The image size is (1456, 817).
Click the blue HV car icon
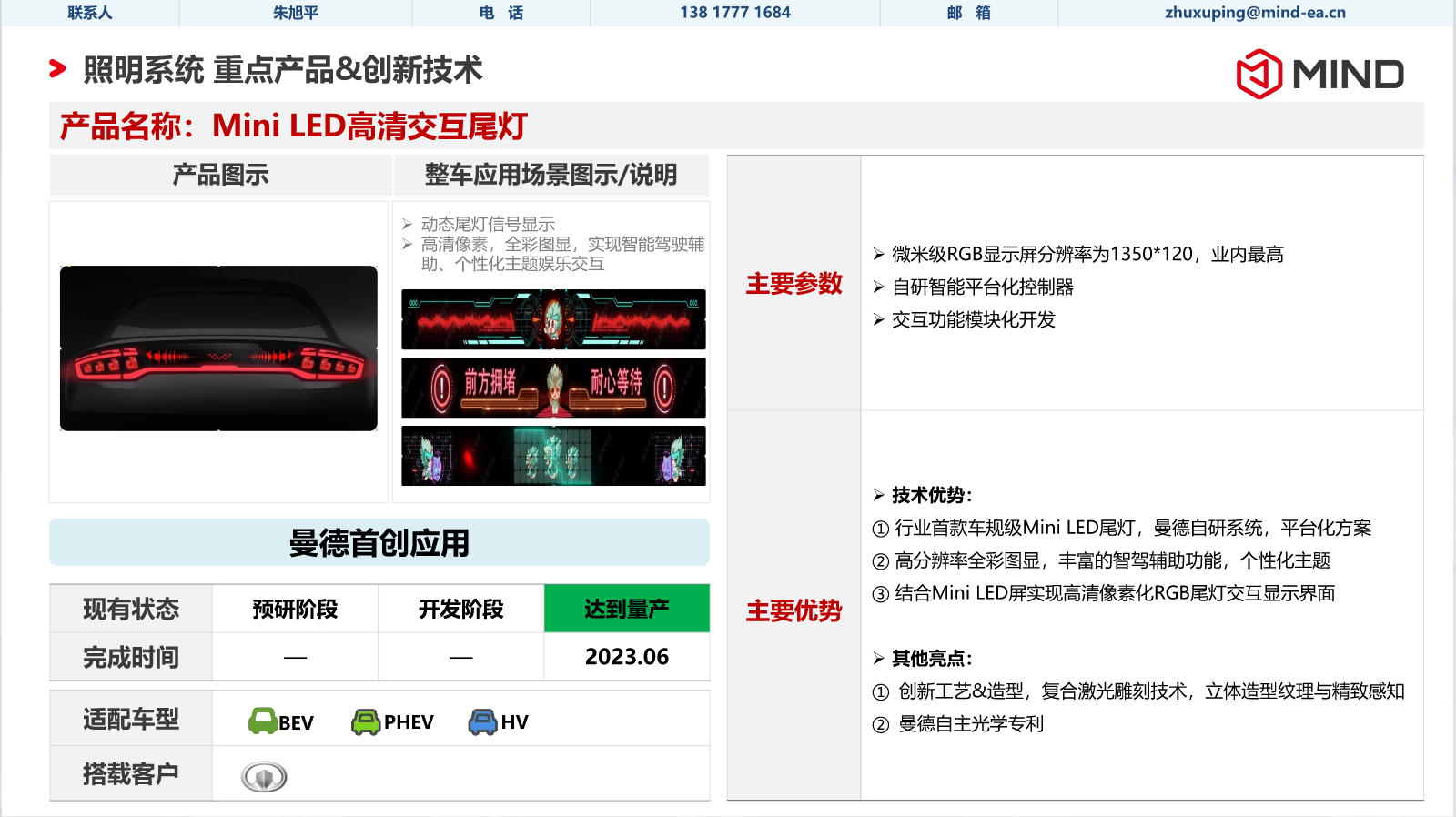tap(482, 721)
